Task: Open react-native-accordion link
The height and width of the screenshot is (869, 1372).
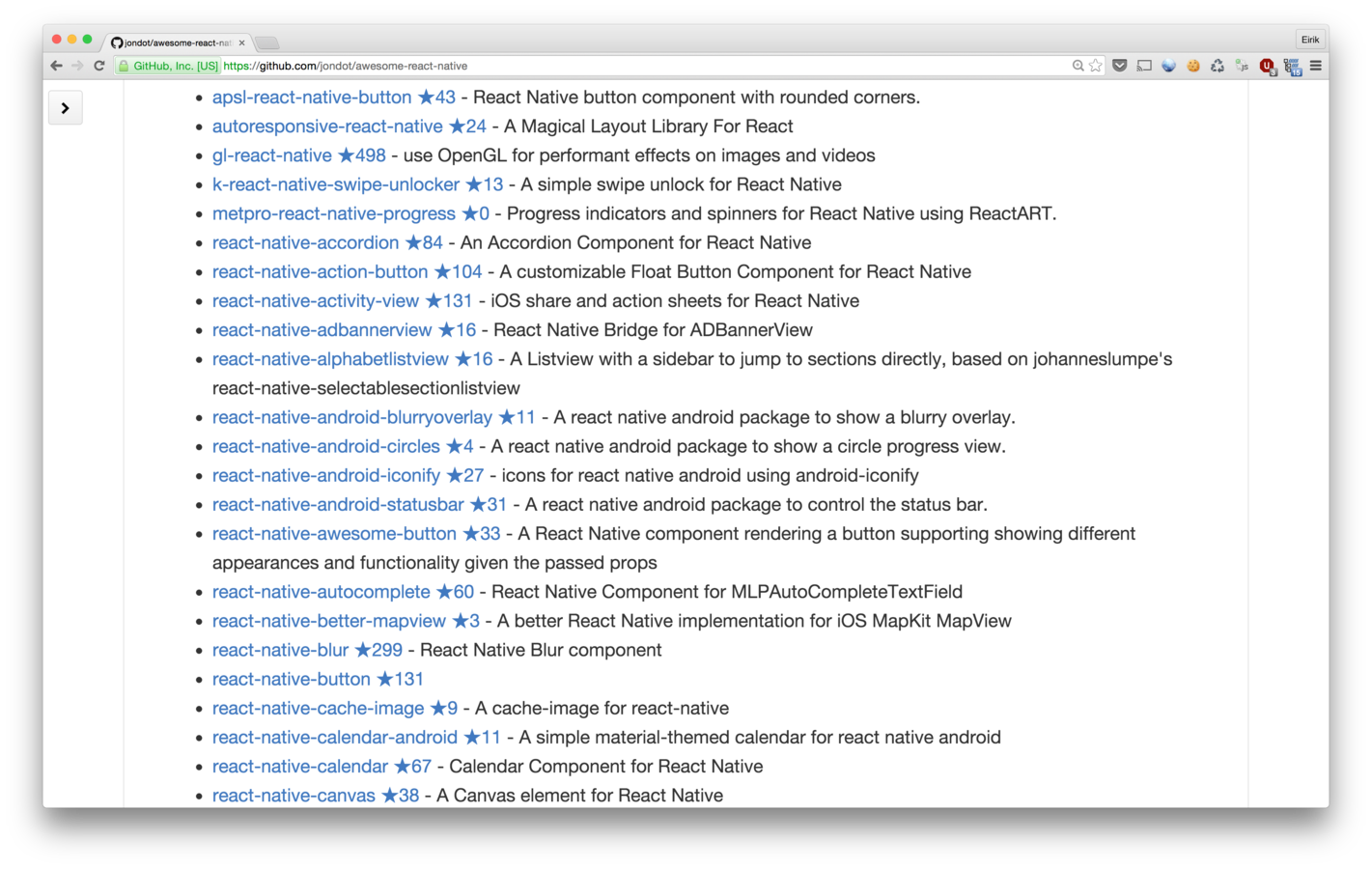Action: coord(327,242)
